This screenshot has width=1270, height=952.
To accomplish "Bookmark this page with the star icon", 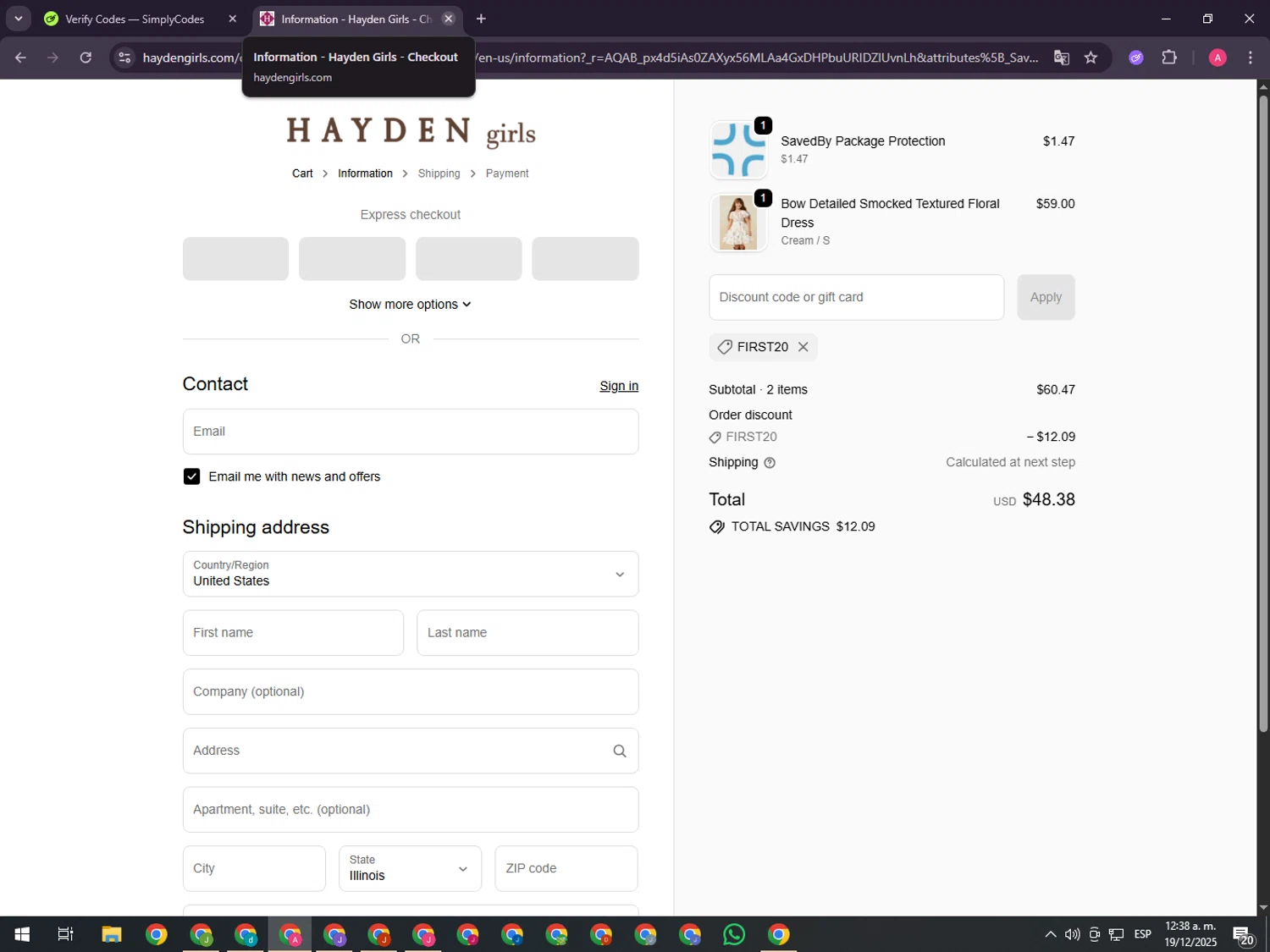I will tap(1091, 58).
